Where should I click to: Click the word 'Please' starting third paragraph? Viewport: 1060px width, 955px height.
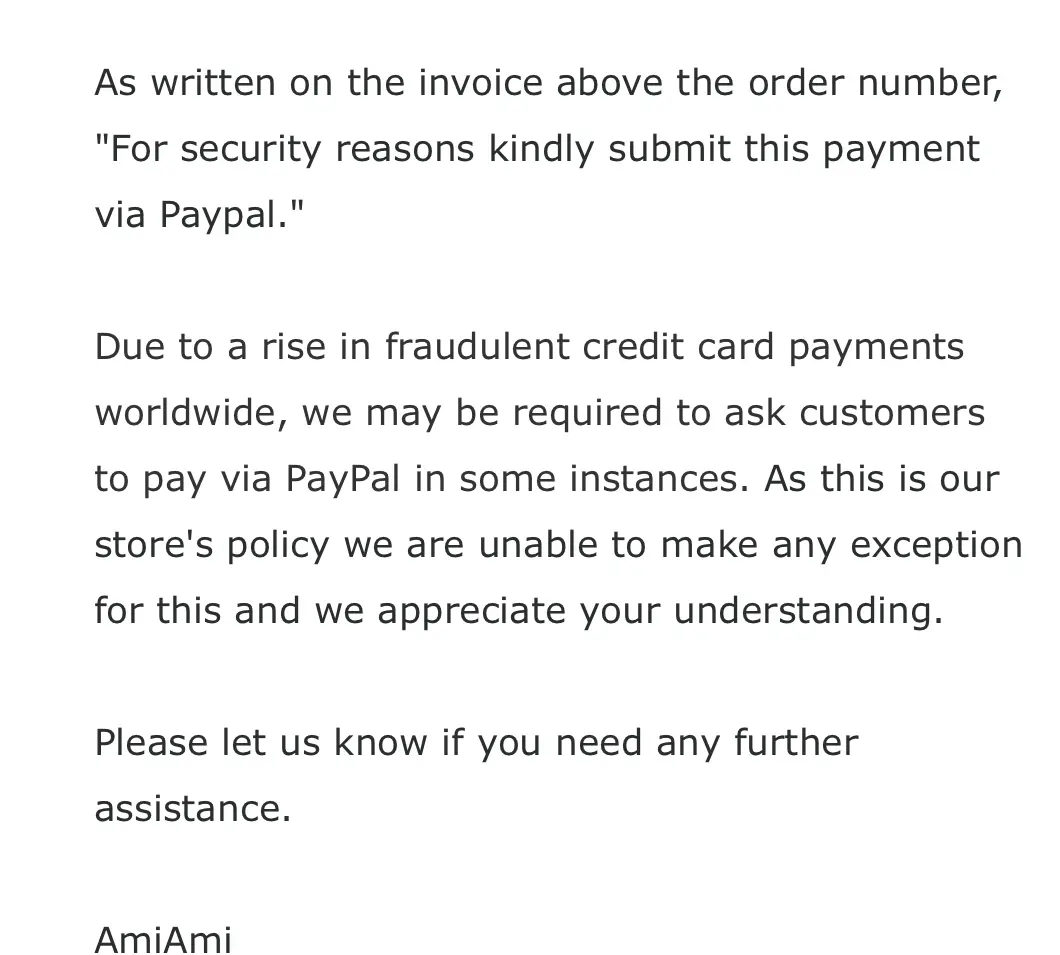[x=151, y=743]
